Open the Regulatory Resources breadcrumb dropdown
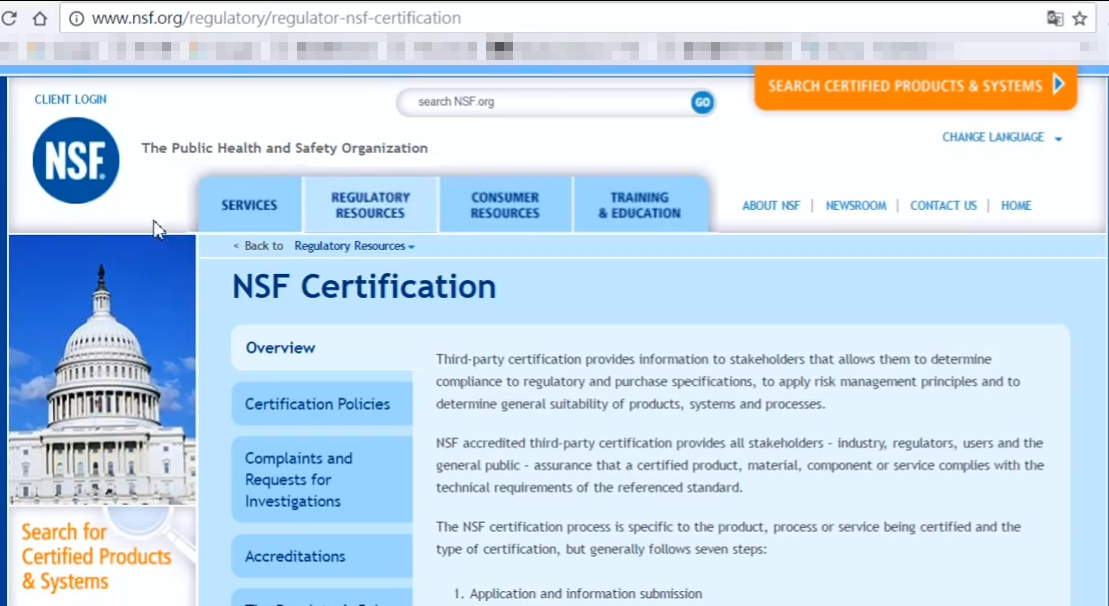 pyautogui.click(x=354, y=246)
